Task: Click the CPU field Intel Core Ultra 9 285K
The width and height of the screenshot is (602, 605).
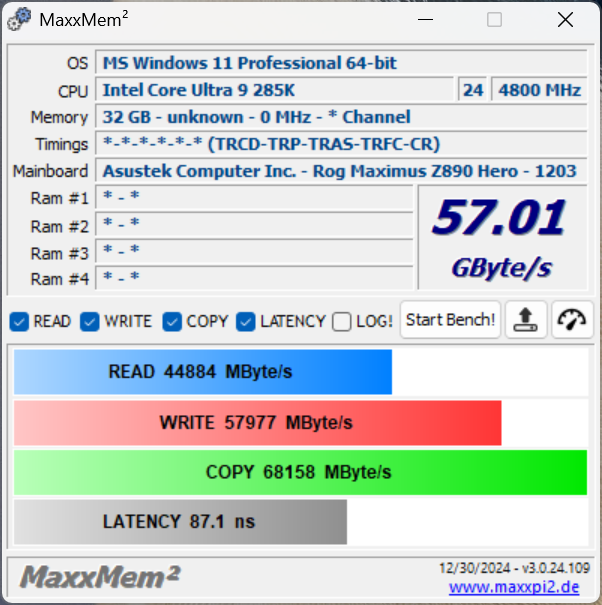Action: 274,90
